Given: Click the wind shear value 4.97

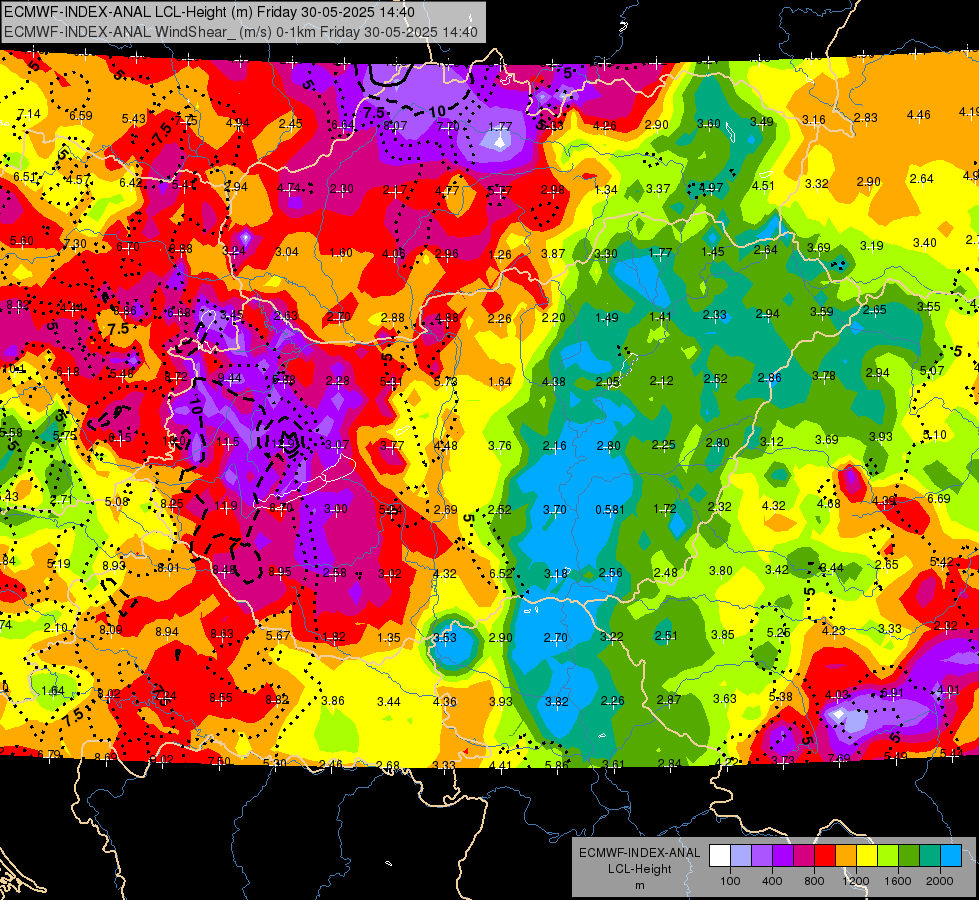Looking at the screenshot, I should [x=711, y=187].
